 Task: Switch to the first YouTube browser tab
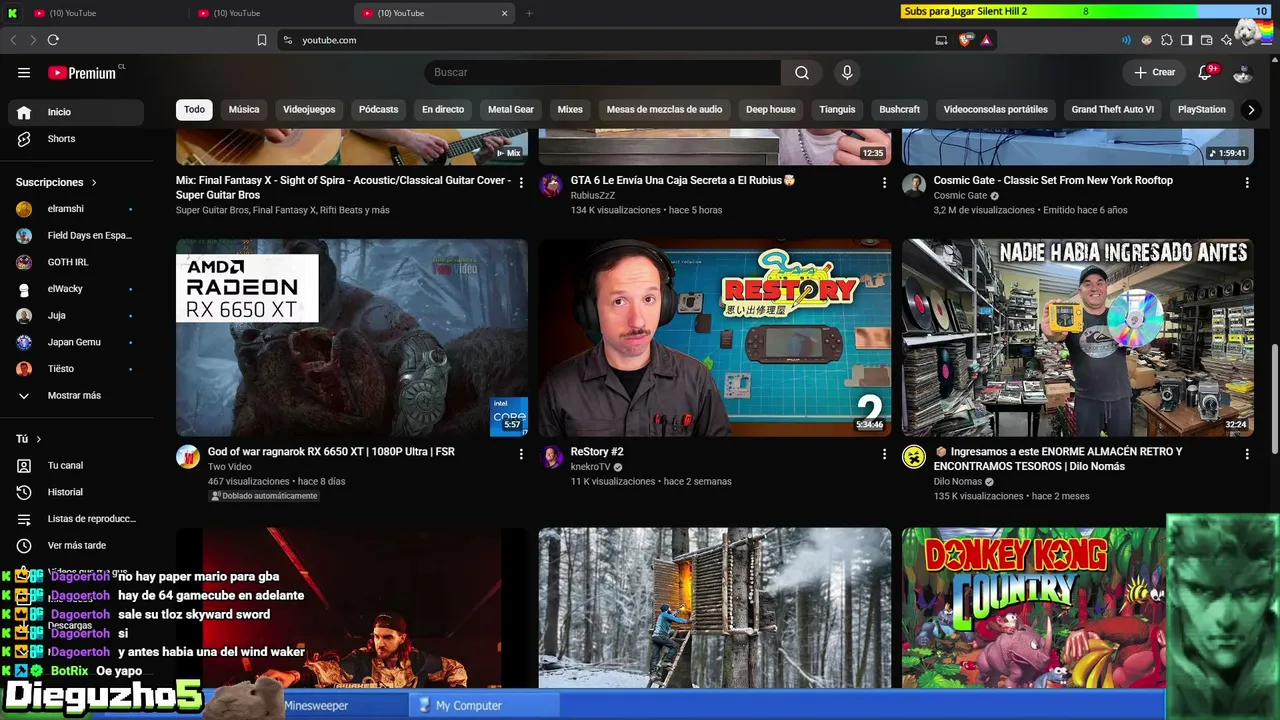pyautogui.click(x=107, y=13)
